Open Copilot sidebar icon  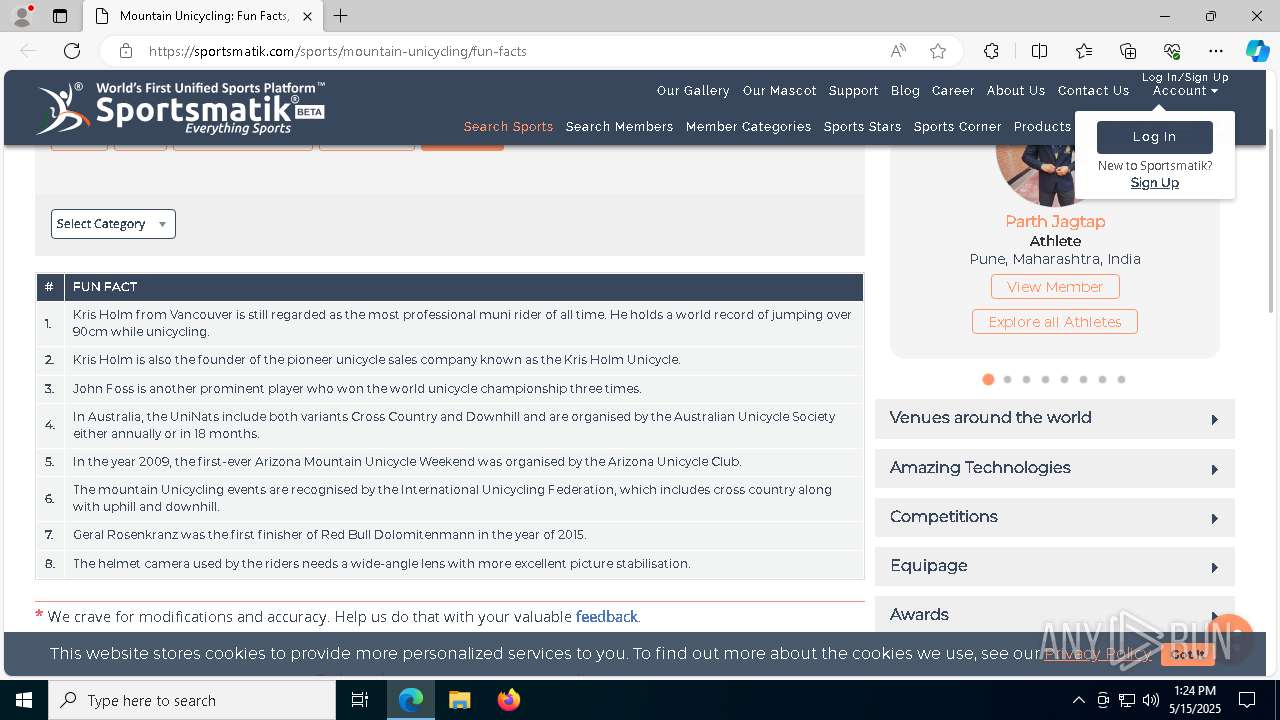coord(1257,51)
